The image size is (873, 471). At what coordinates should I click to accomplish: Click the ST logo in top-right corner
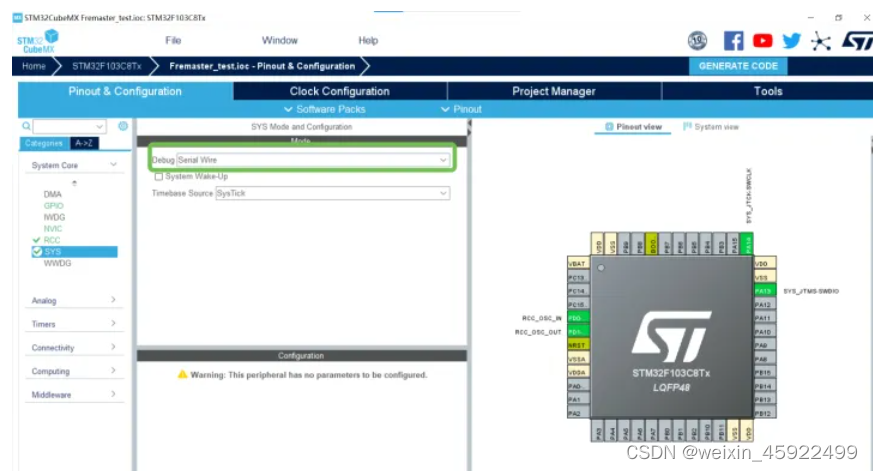pos(857,41)
